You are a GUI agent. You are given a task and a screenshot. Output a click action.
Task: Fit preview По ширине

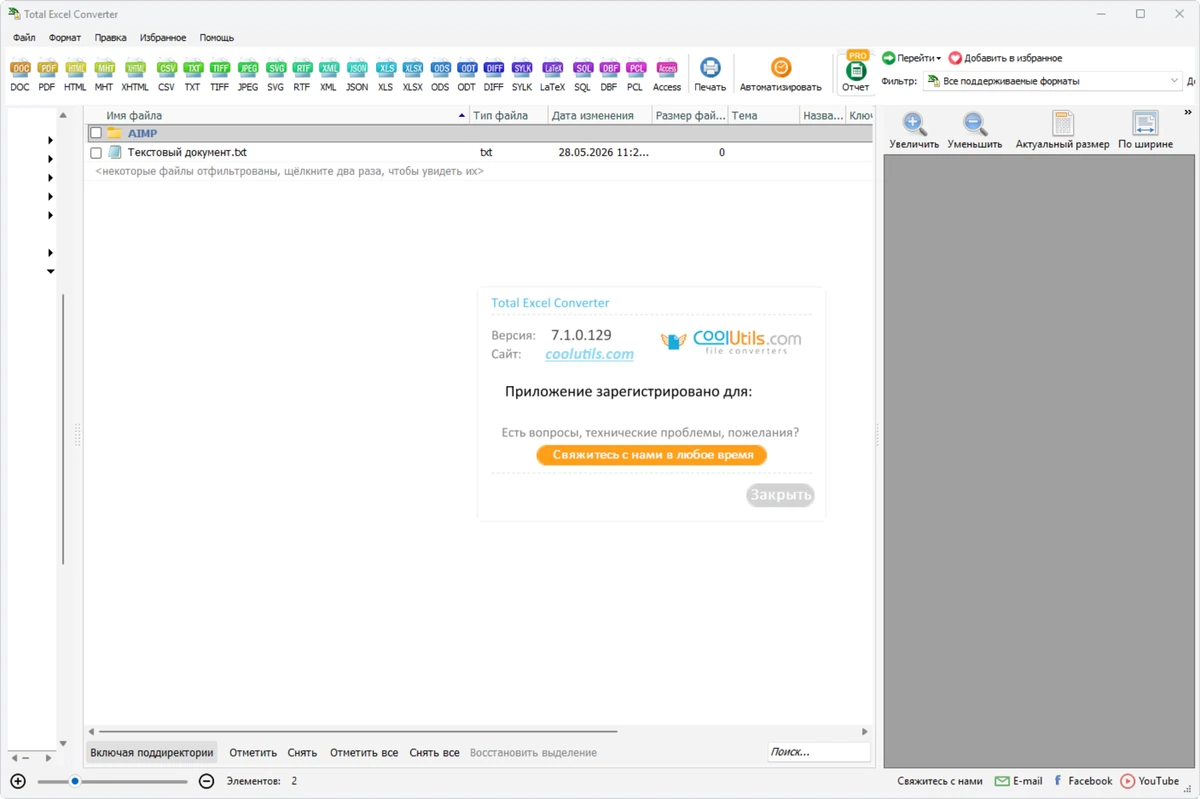click(x=1145, y=130)
